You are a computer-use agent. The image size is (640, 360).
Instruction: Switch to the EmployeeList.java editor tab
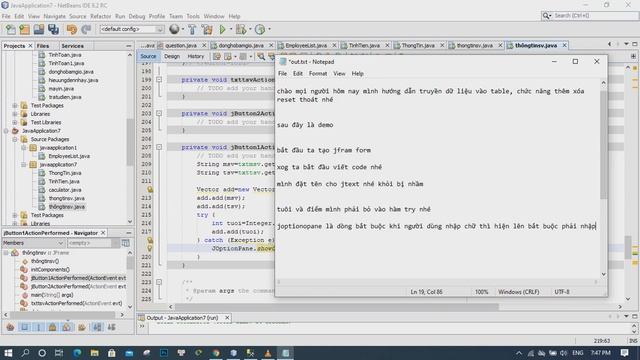pos(306,45)
